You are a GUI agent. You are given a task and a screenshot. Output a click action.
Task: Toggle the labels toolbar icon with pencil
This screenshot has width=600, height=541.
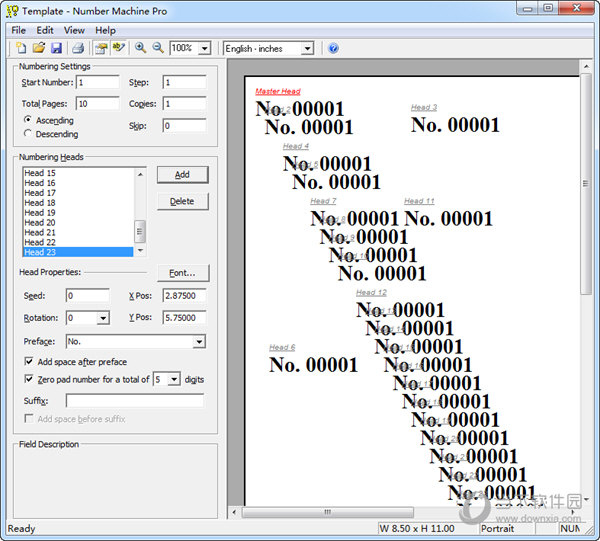(119, 48)
